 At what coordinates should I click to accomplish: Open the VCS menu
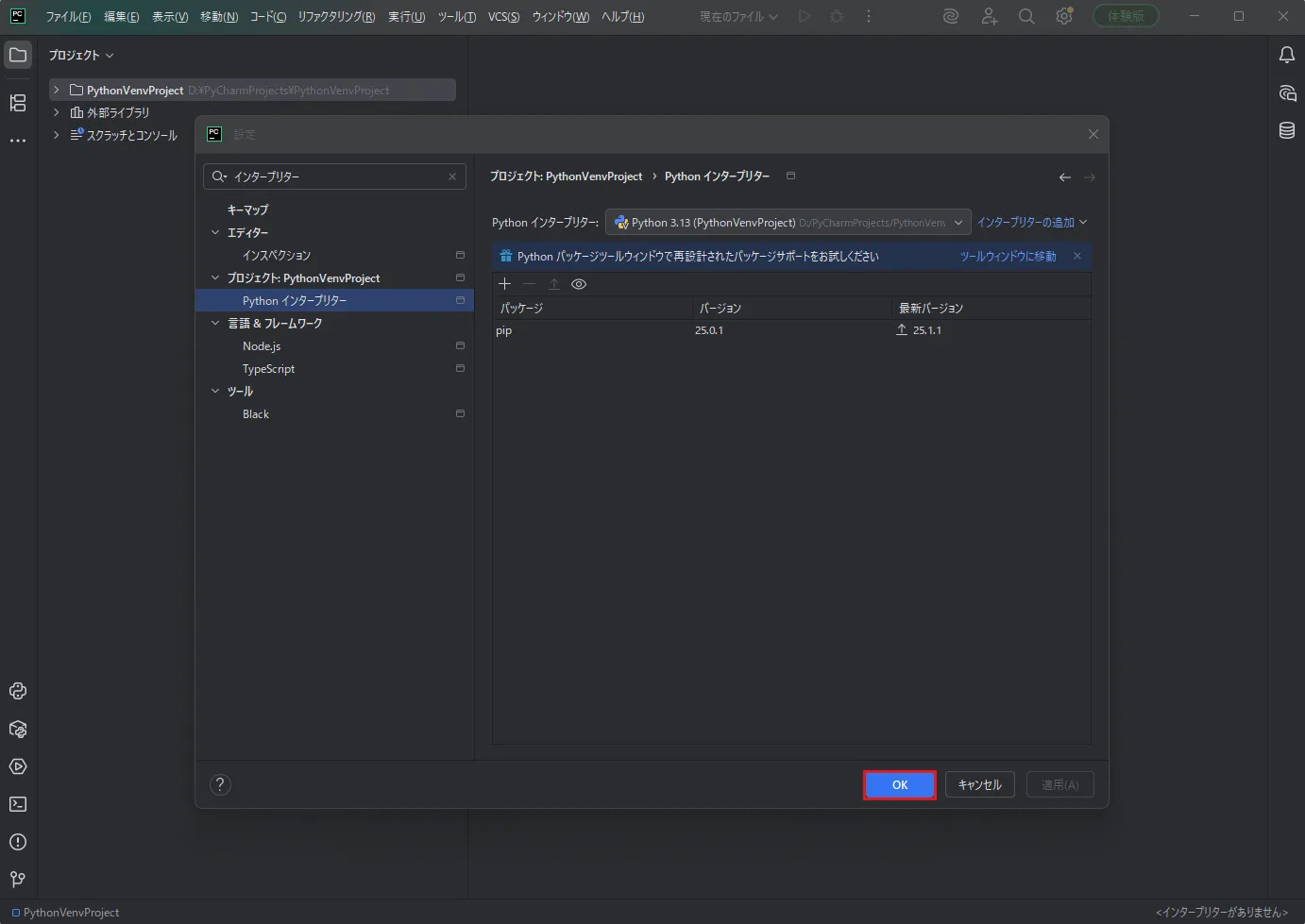(x=504, y=17)
